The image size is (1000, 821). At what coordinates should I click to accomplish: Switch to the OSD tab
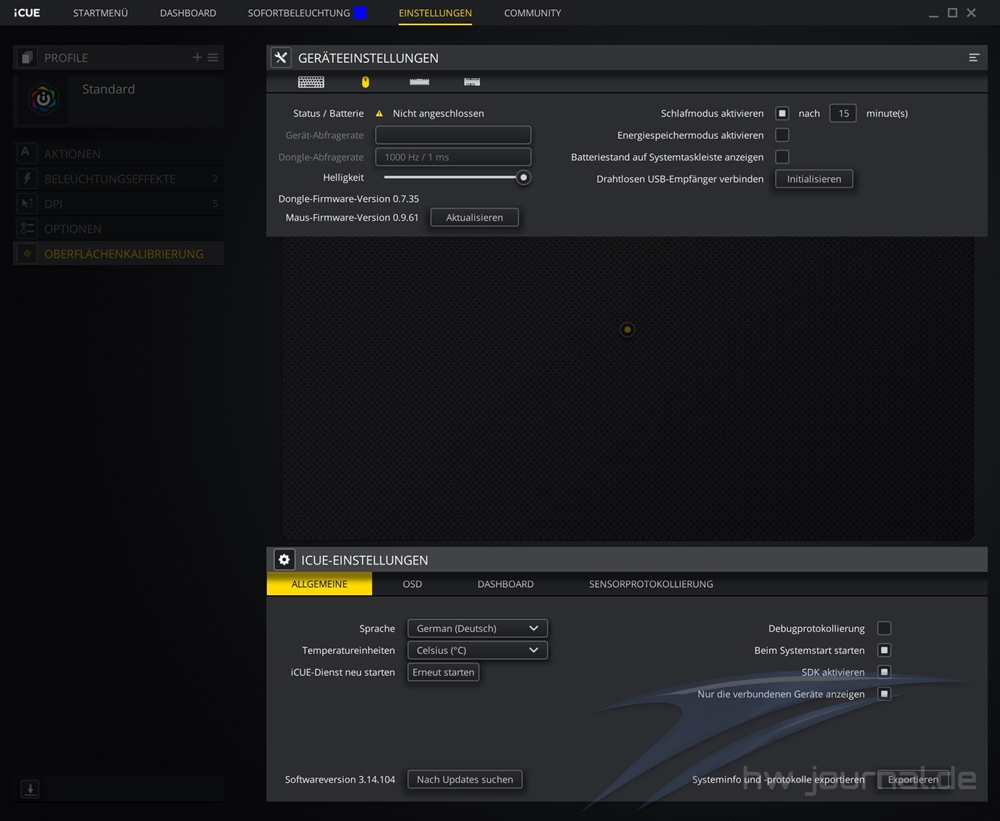click(412, 584)
